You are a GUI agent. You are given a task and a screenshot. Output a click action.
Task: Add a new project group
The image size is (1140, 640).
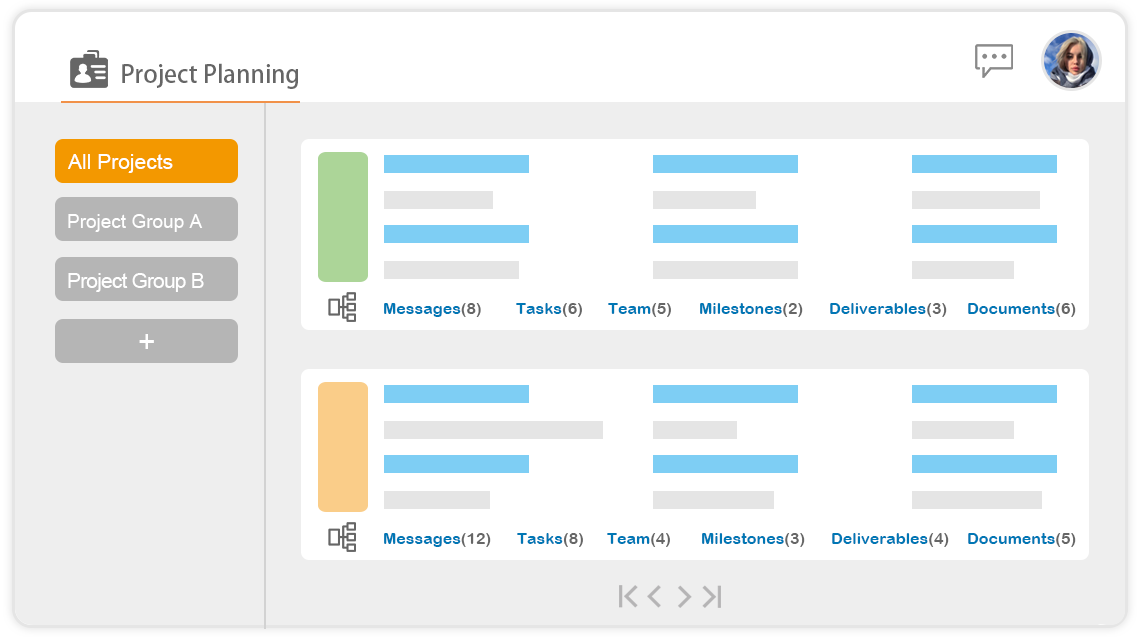146,341
